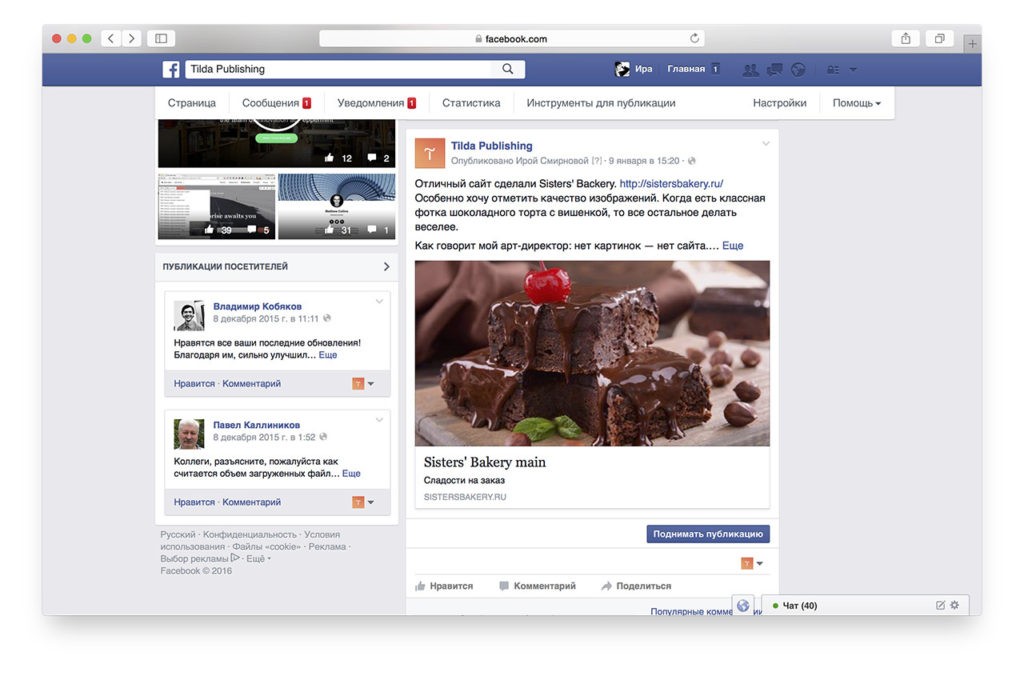Open identity selector on Каллиников post
Viewport: 1024px width, 676px height.
pos(363,502)
